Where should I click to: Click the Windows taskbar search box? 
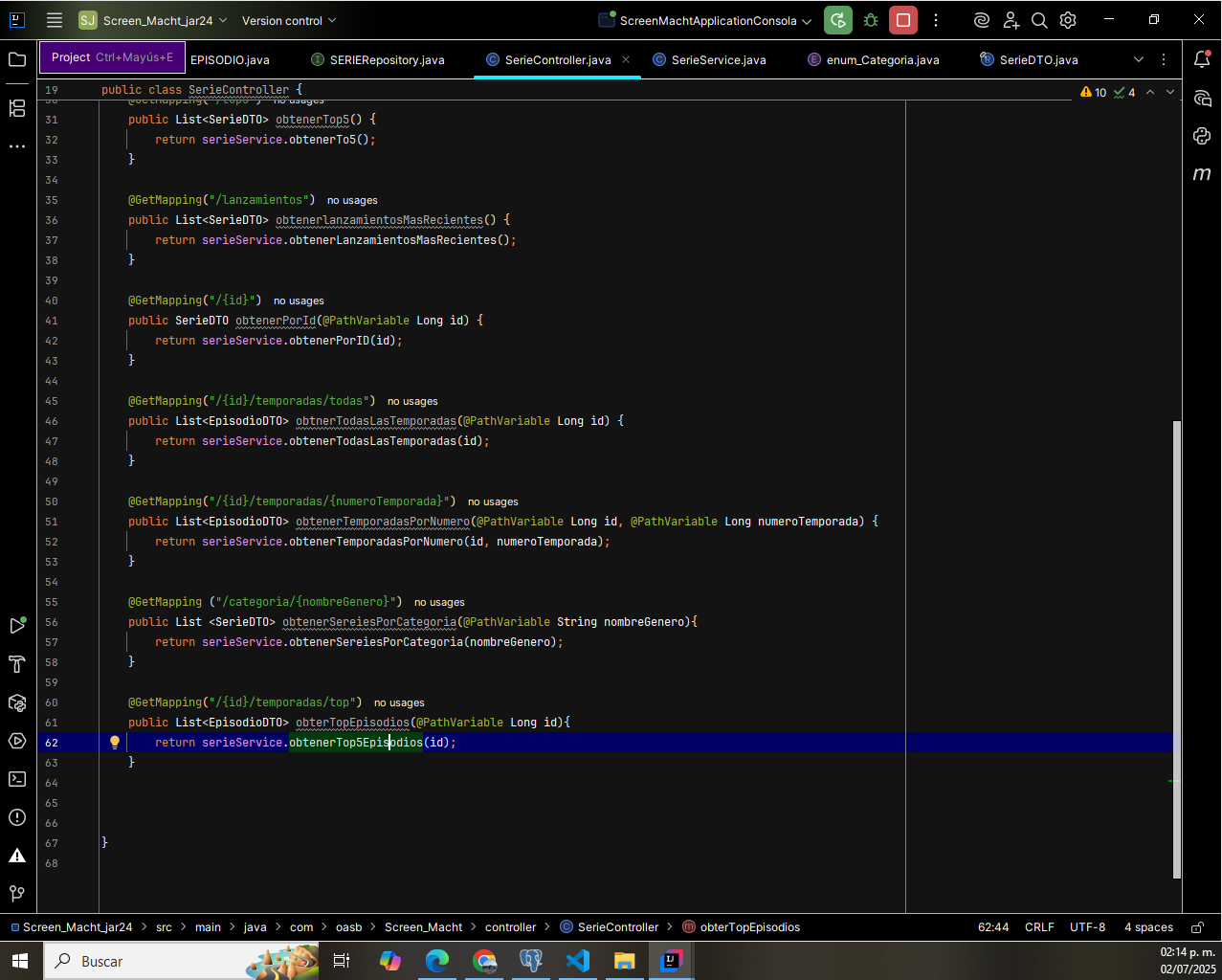(182, 961)
